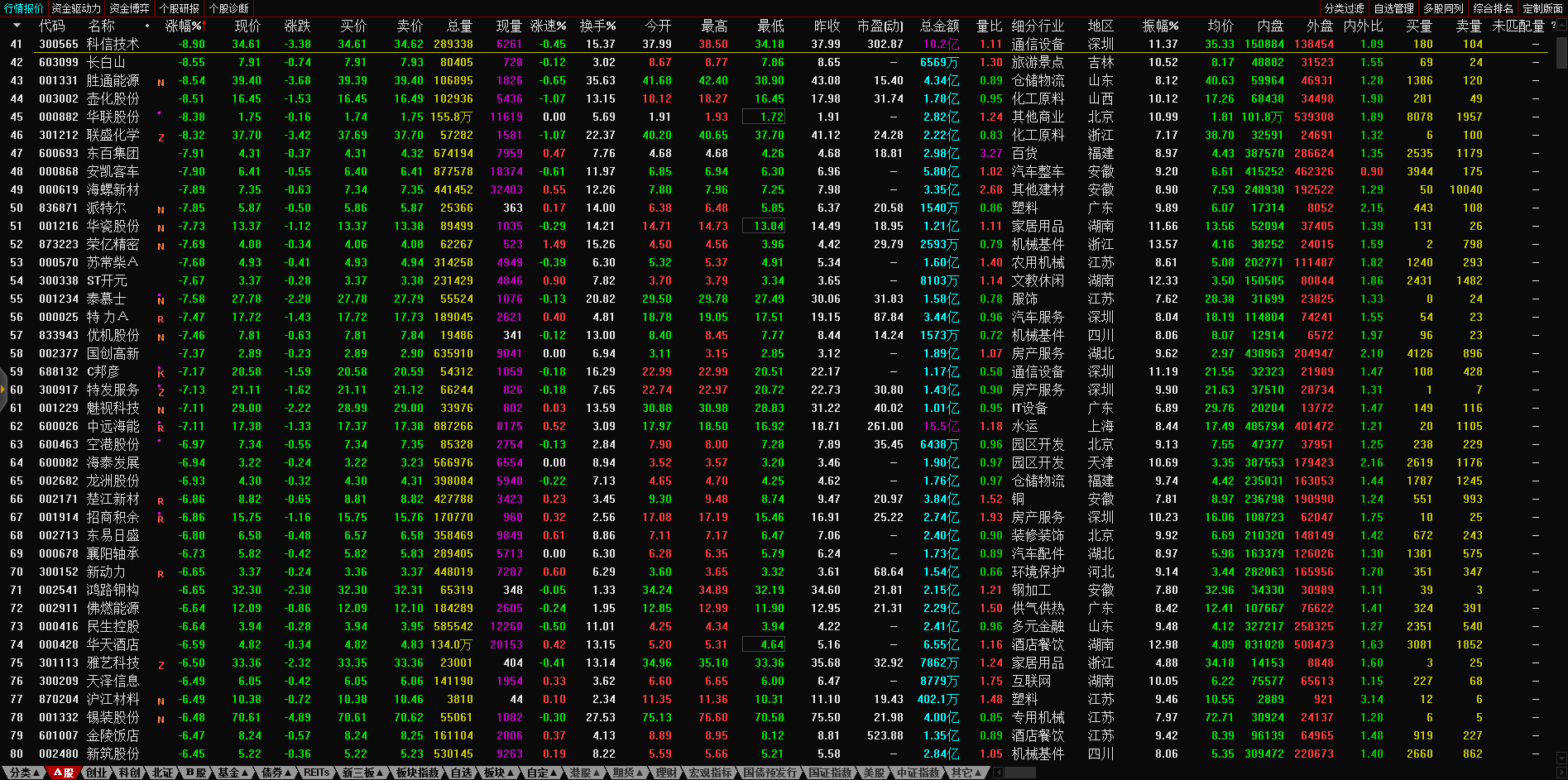
Task: Click the dropdown triangle before the 代码 column
Action: [x=17, y=26]
